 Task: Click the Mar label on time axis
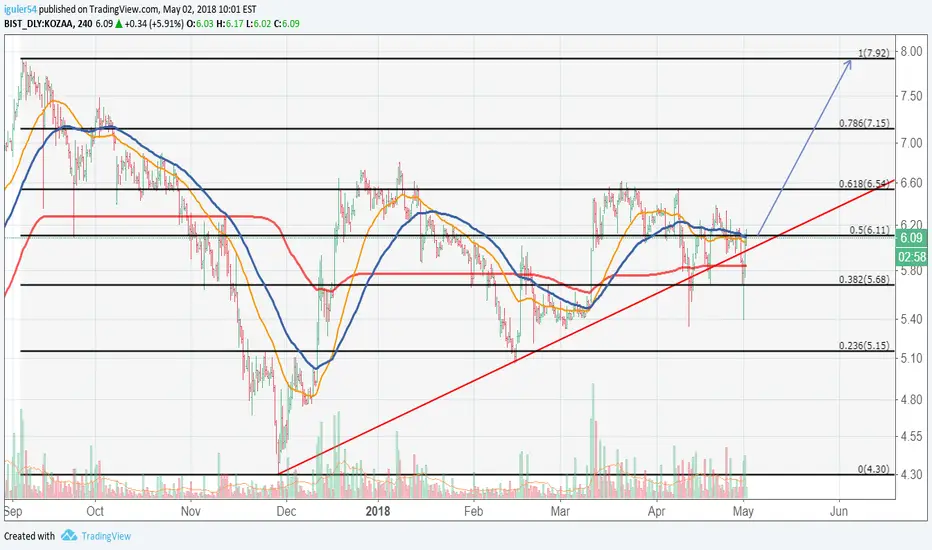click(561, 511)
